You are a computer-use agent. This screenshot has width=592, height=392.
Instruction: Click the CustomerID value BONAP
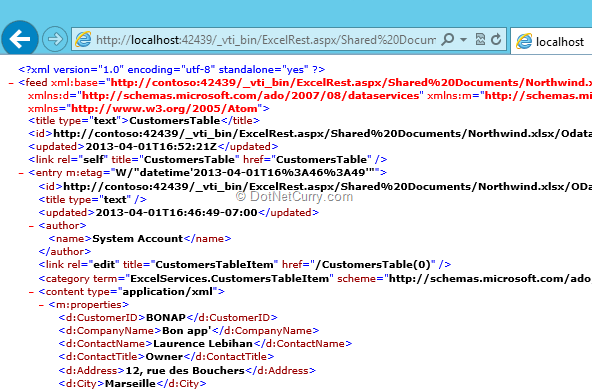tap(166, 318)
